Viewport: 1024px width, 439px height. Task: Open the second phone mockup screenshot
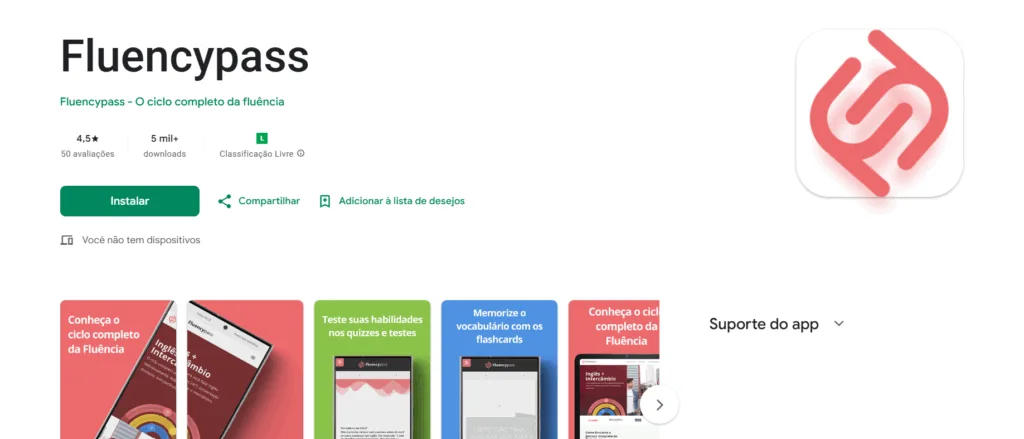pyautogui.click(x=245, y=370)
